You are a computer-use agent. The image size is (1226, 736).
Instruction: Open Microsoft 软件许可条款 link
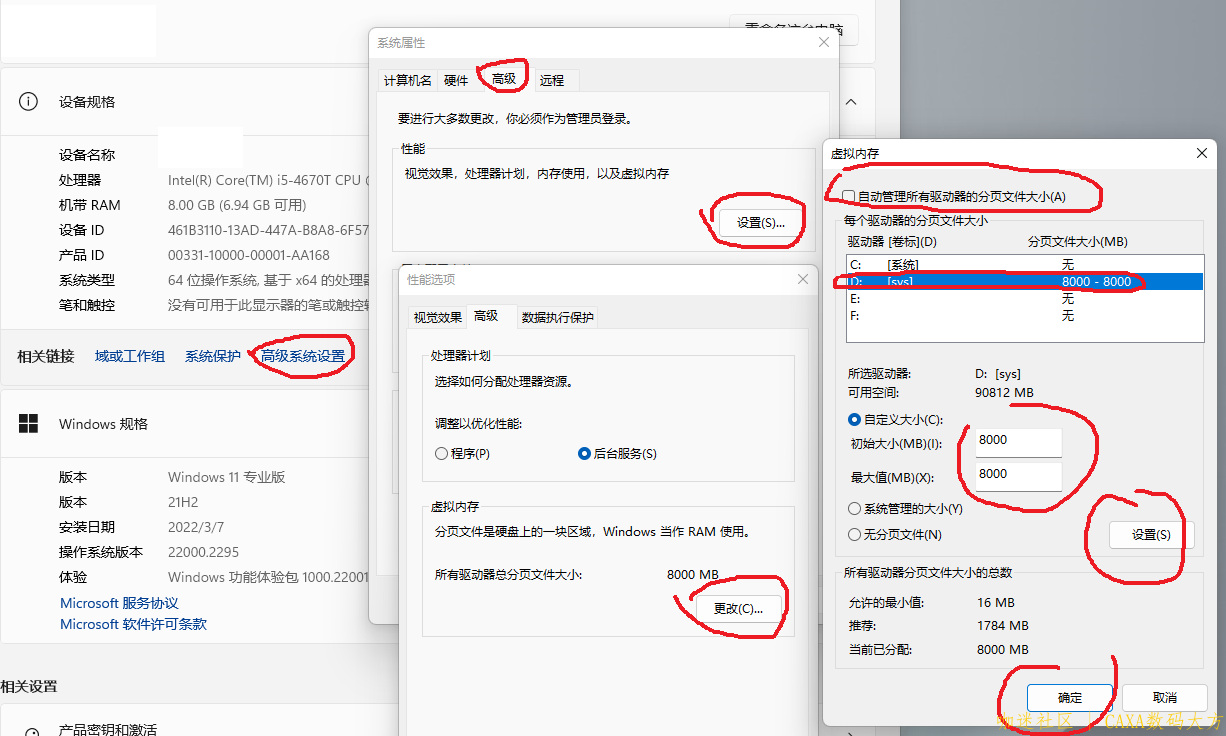(x=133, y=624)
